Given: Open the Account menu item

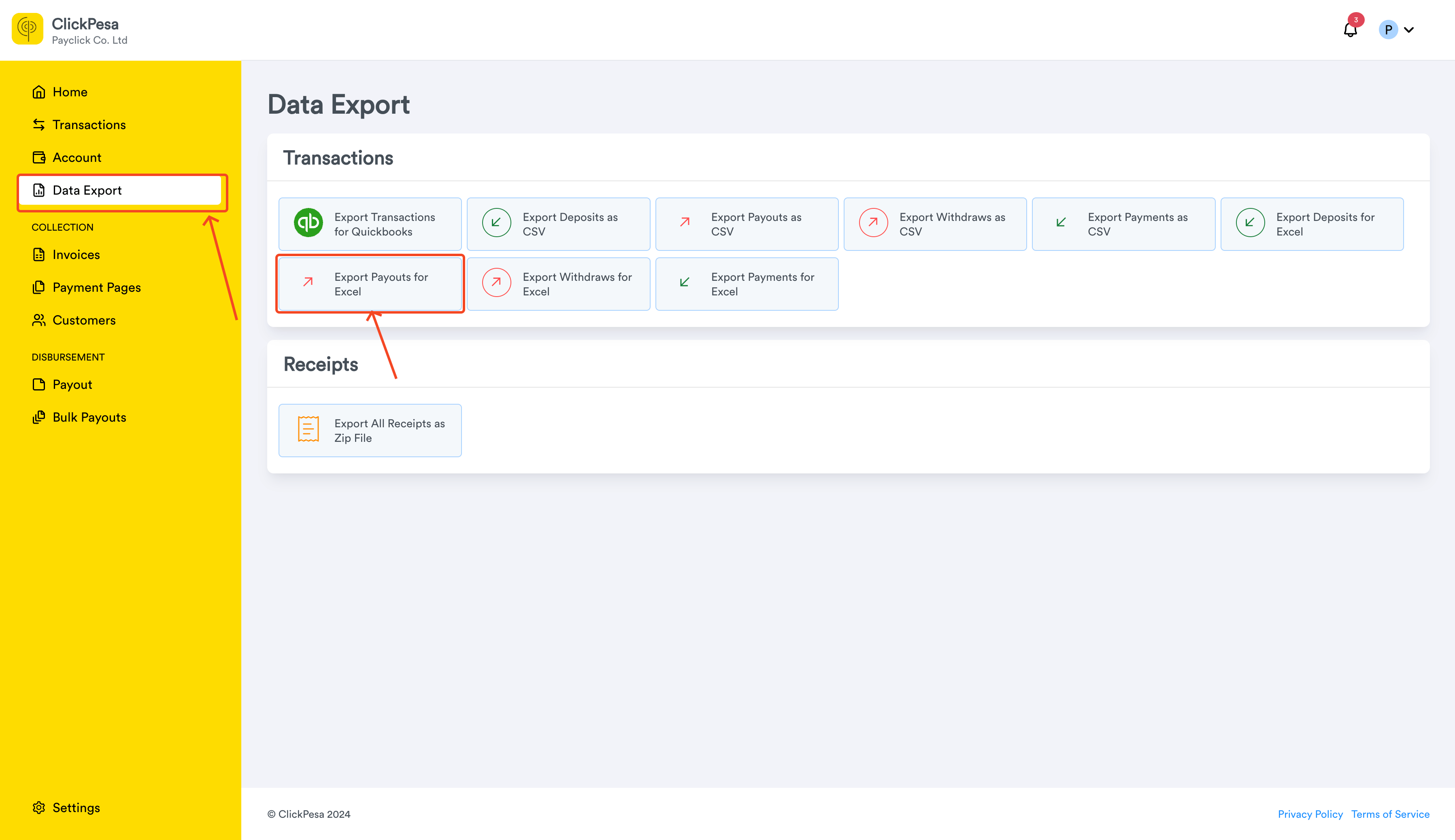Looking at the screenshot, I should point(120,157).
